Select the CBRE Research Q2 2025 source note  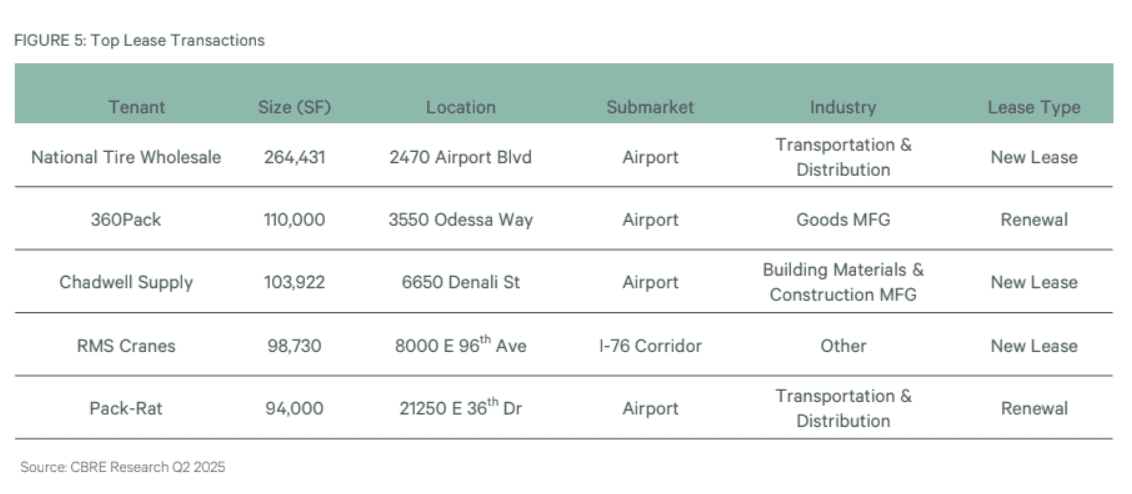click(x=123, y=467)
